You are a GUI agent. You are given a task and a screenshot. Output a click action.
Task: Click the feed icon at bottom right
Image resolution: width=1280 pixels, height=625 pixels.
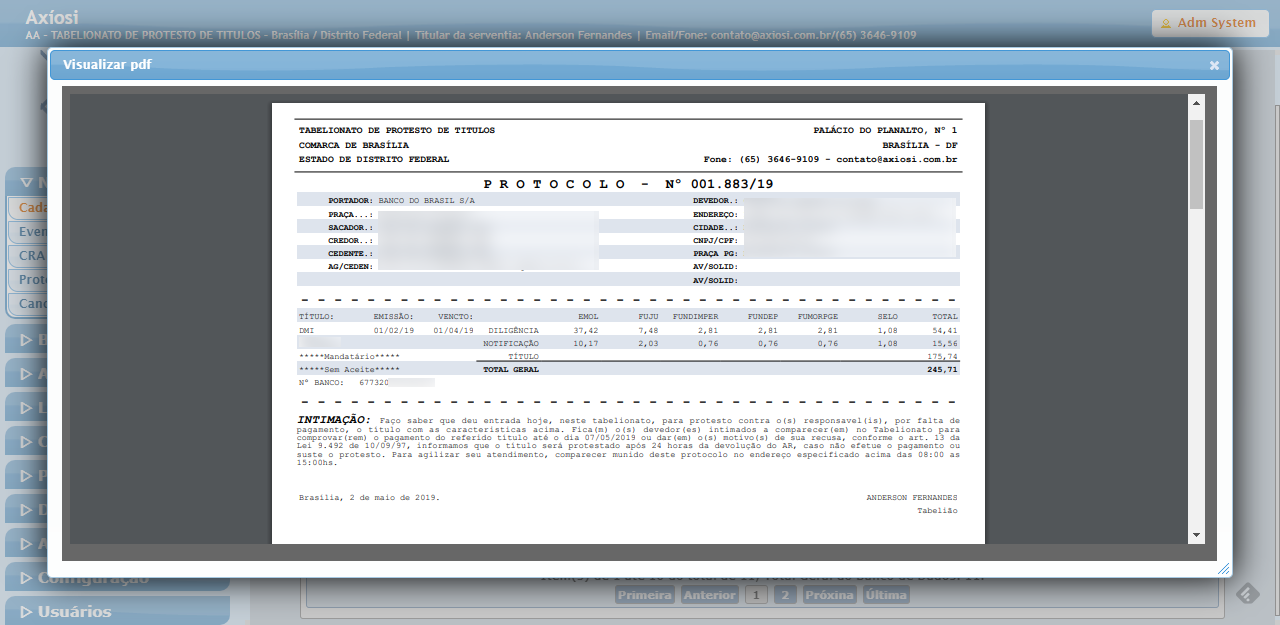tap(1247, 594)
